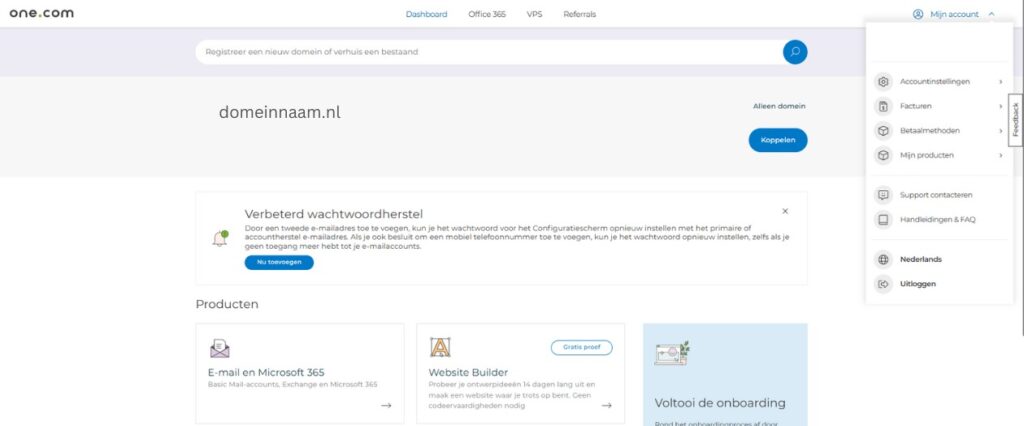This screenshot has height=426, width=1024.
Task: Click the blue search magnifier icon
Action: (x=795, y=52)
